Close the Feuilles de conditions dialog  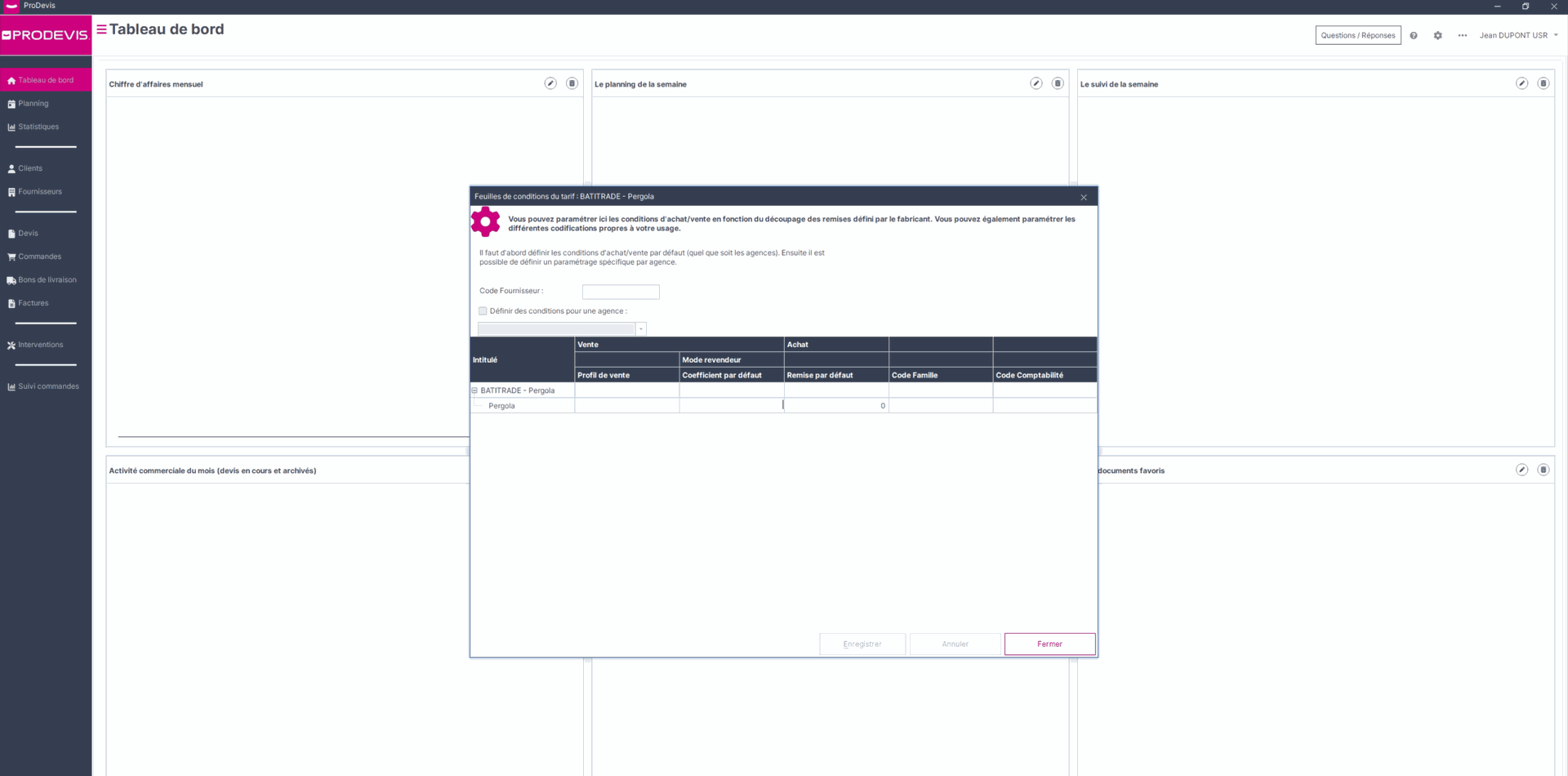pyautogui.click(x=1084, y=197)
